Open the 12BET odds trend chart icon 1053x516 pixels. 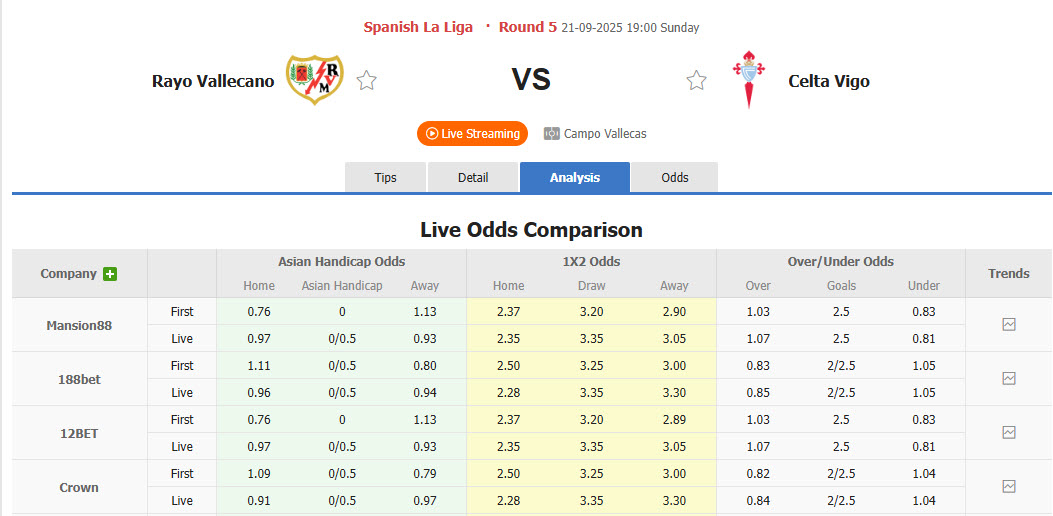point(1009,433)
